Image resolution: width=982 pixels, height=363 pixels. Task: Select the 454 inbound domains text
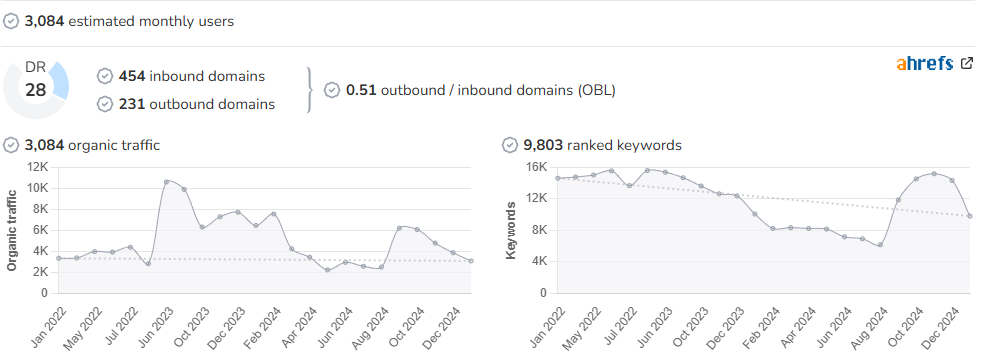(x=192, y=76)
